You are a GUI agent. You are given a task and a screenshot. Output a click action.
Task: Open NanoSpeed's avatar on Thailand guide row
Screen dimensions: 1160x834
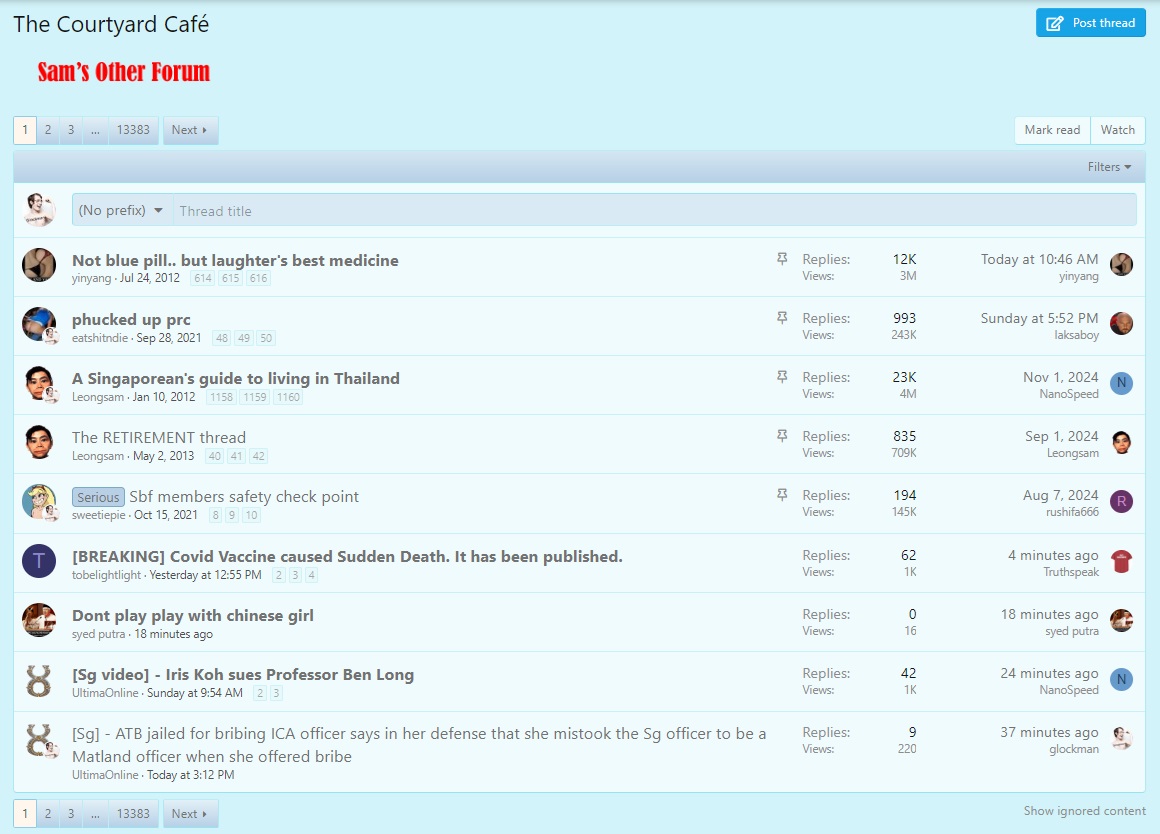[1121, 383]
